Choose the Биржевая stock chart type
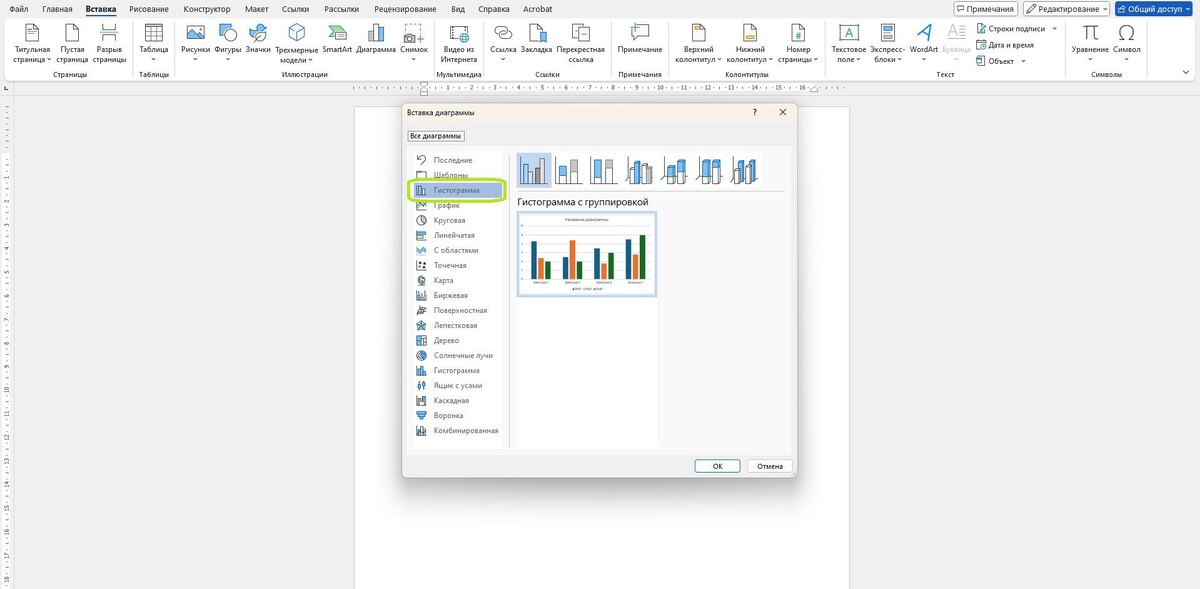The height and width of the screenshot is (589, 1200). point(458,295)
